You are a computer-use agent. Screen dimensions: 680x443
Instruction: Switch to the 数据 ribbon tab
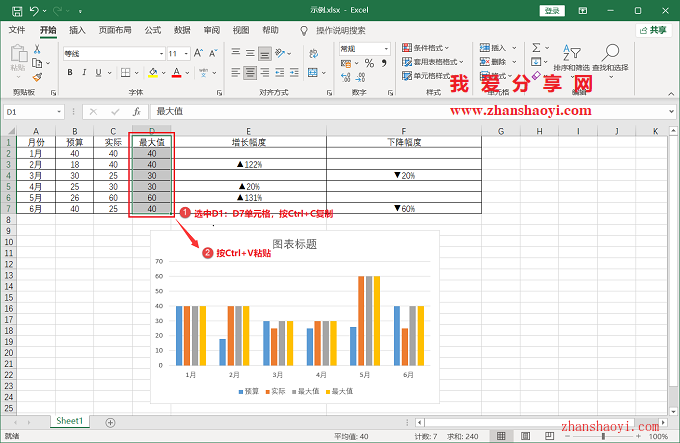(182, 30)
